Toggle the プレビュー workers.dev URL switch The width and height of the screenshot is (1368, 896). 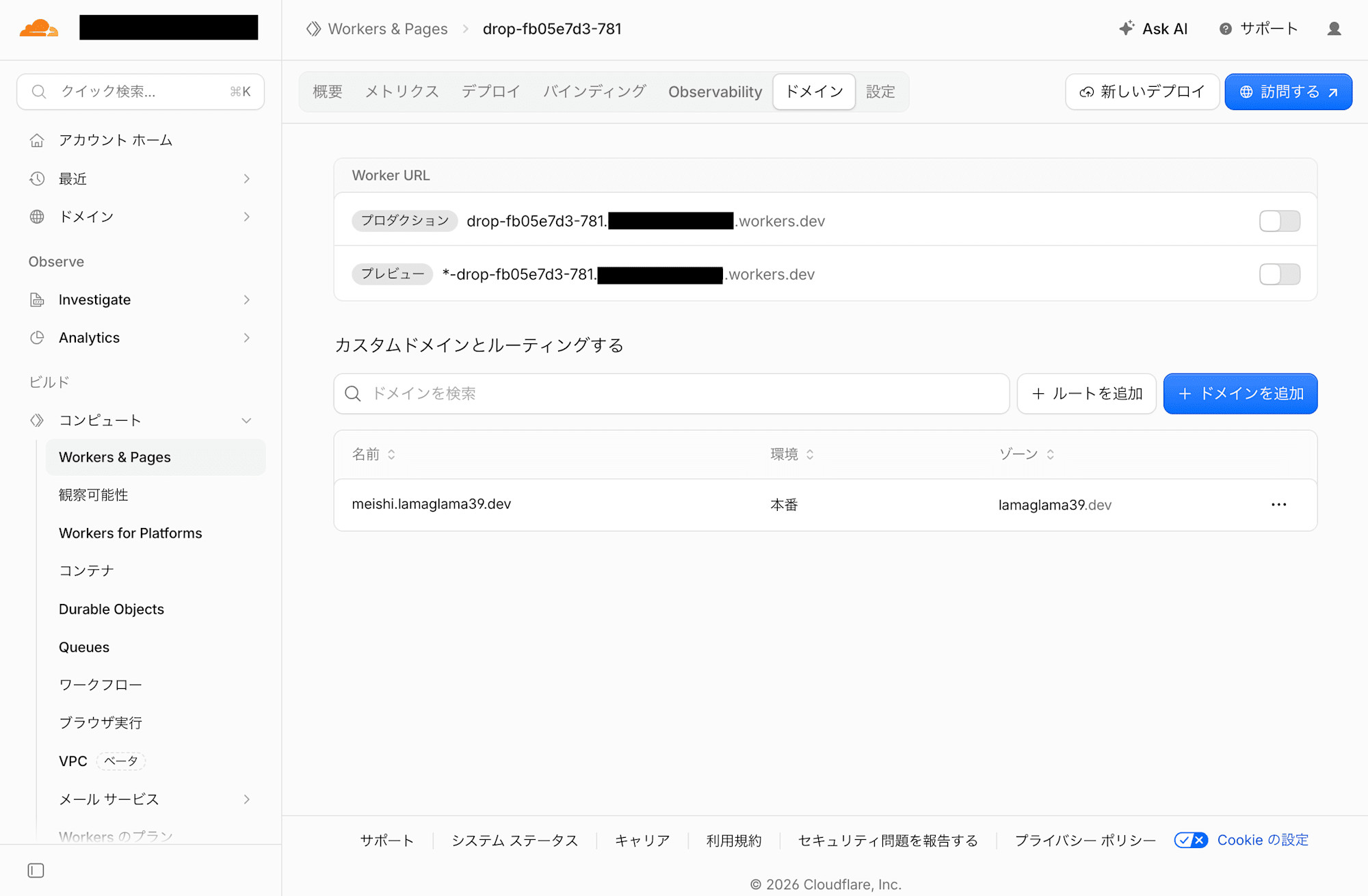coord(1279,274)
